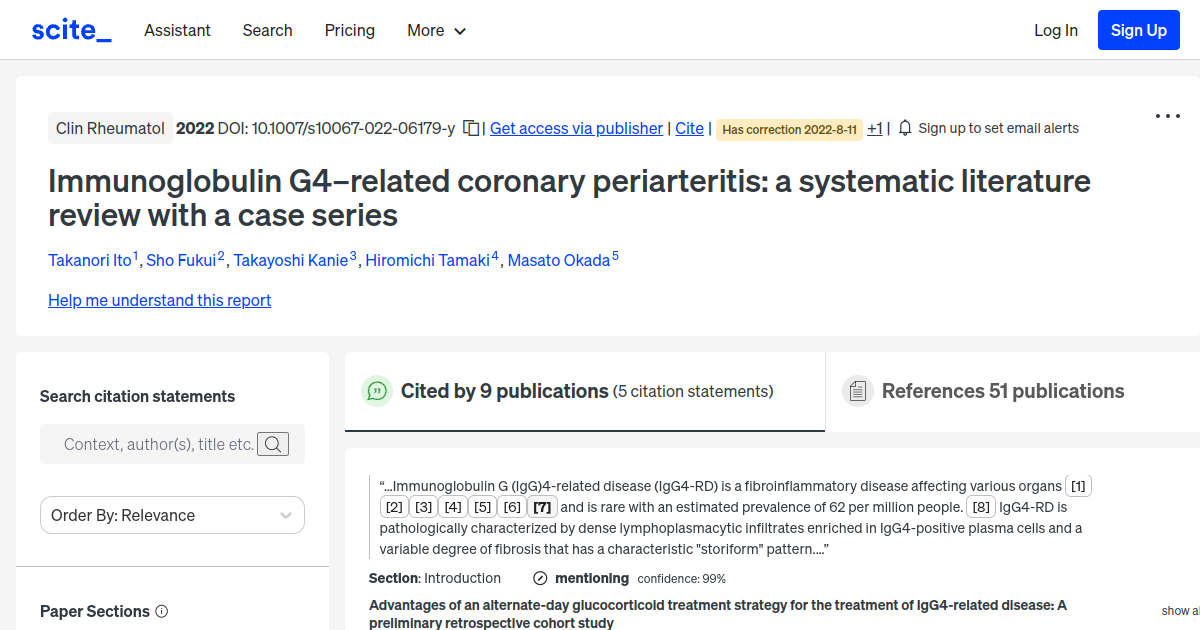Click the Paper Sections info icon
This screenshot has height=630, width=1200.
162,611
